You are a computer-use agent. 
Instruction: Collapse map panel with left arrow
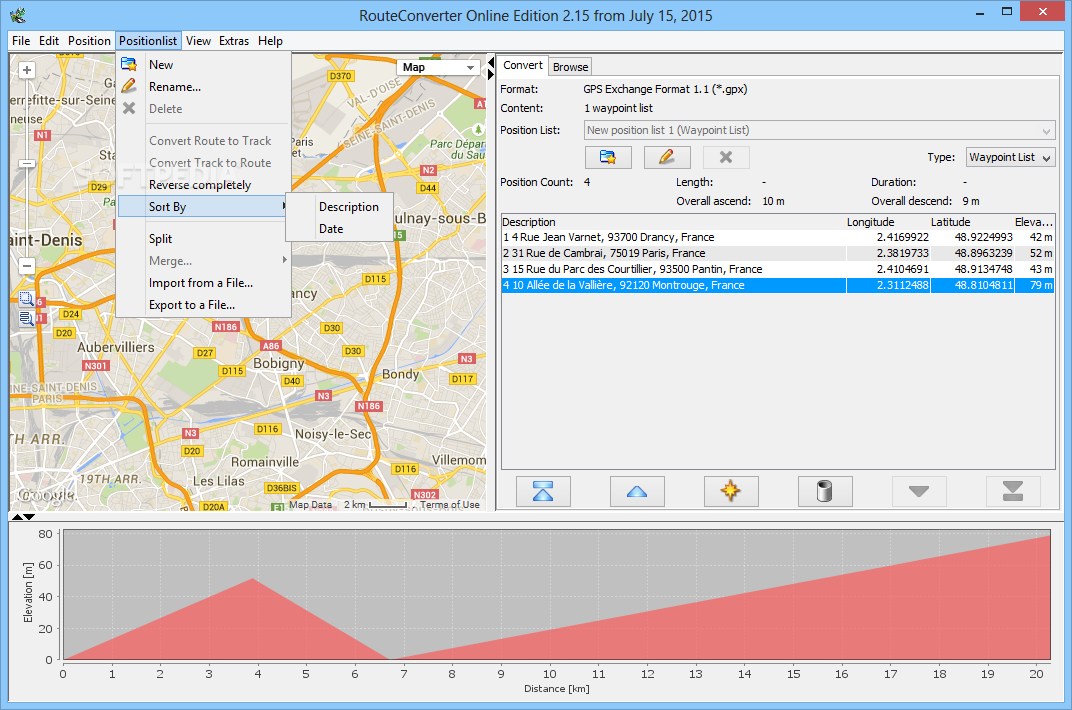tap(490, 63)
